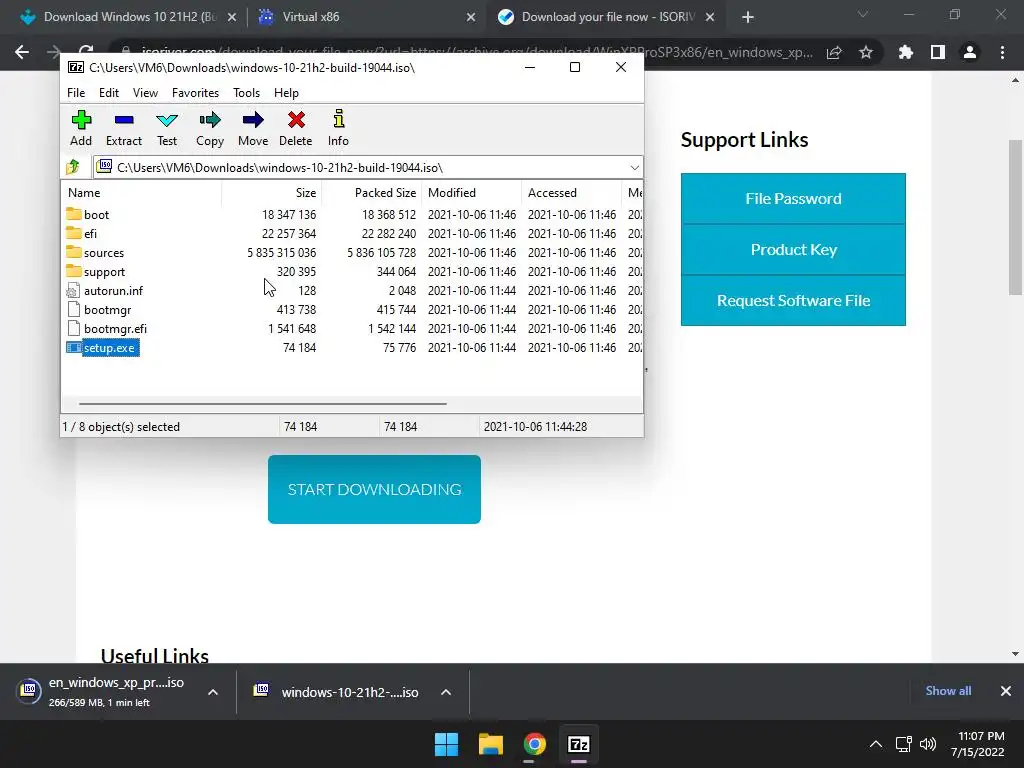Image resolution: width=1024 pixels, height=768 pixels.
Task: Open the Help menu in 7-Zip
Action: tap(286, 93)
